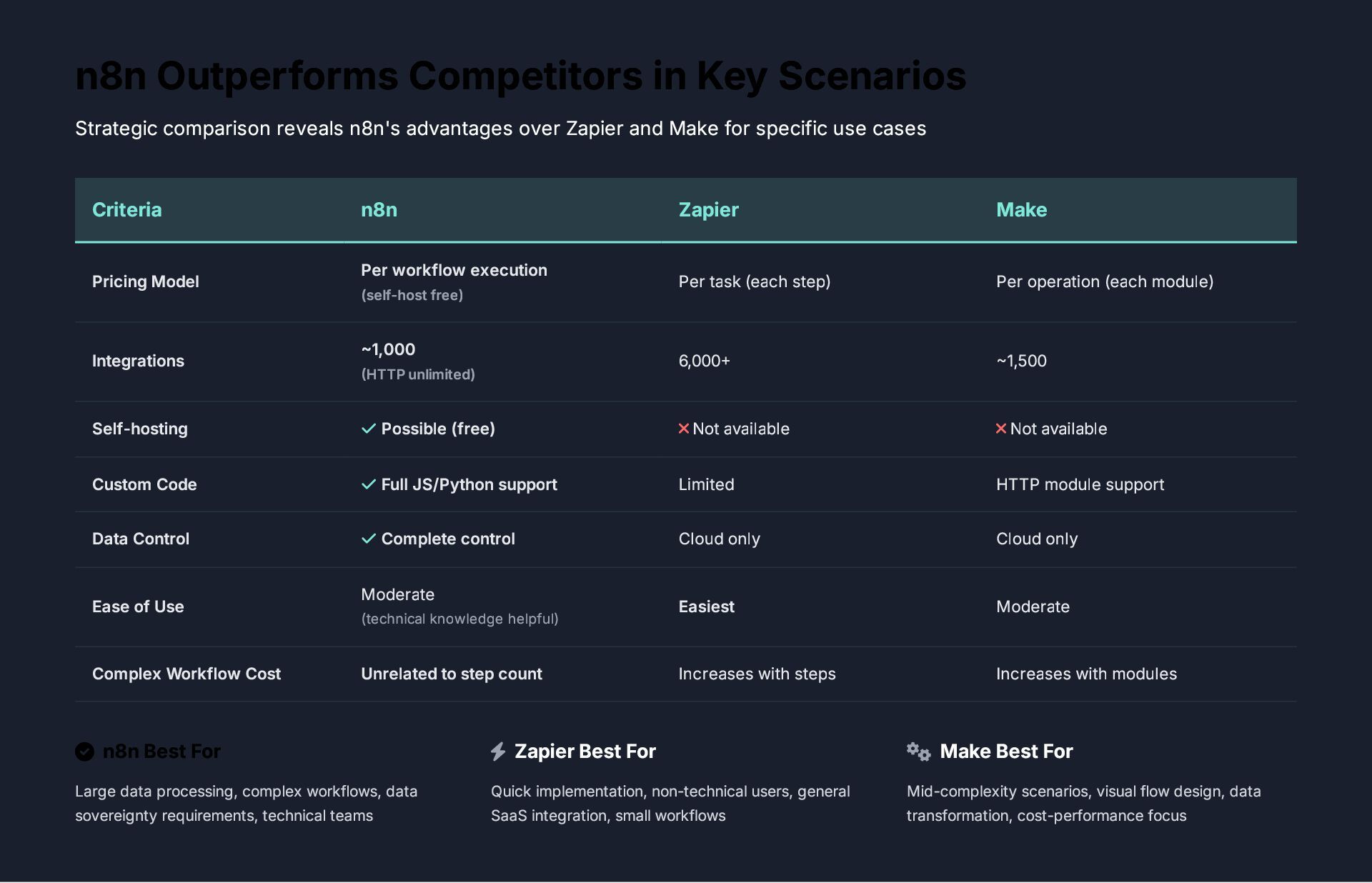The width and height of the screenshot is (1372, 883).
Task: Click the "6,000+" integrations value for Zapier
Action: tap(705, 361)
